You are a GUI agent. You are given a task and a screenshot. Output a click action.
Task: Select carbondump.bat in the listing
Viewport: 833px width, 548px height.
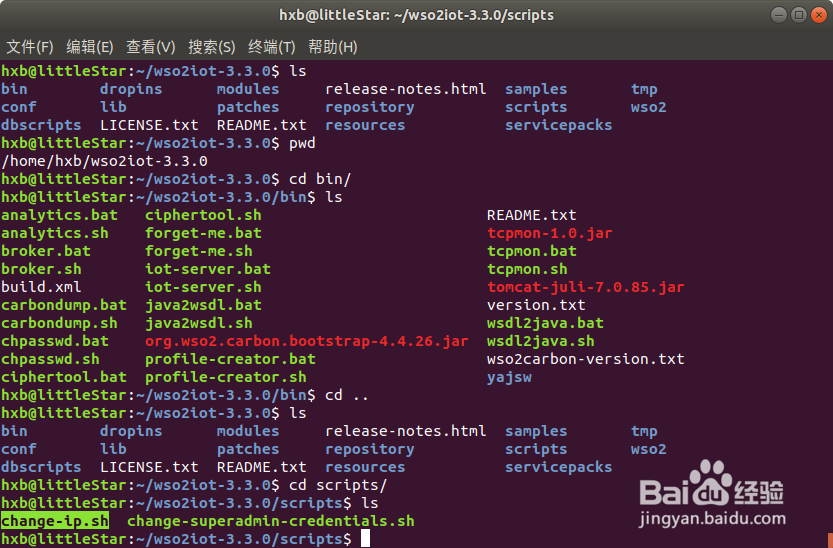point(64,305)
